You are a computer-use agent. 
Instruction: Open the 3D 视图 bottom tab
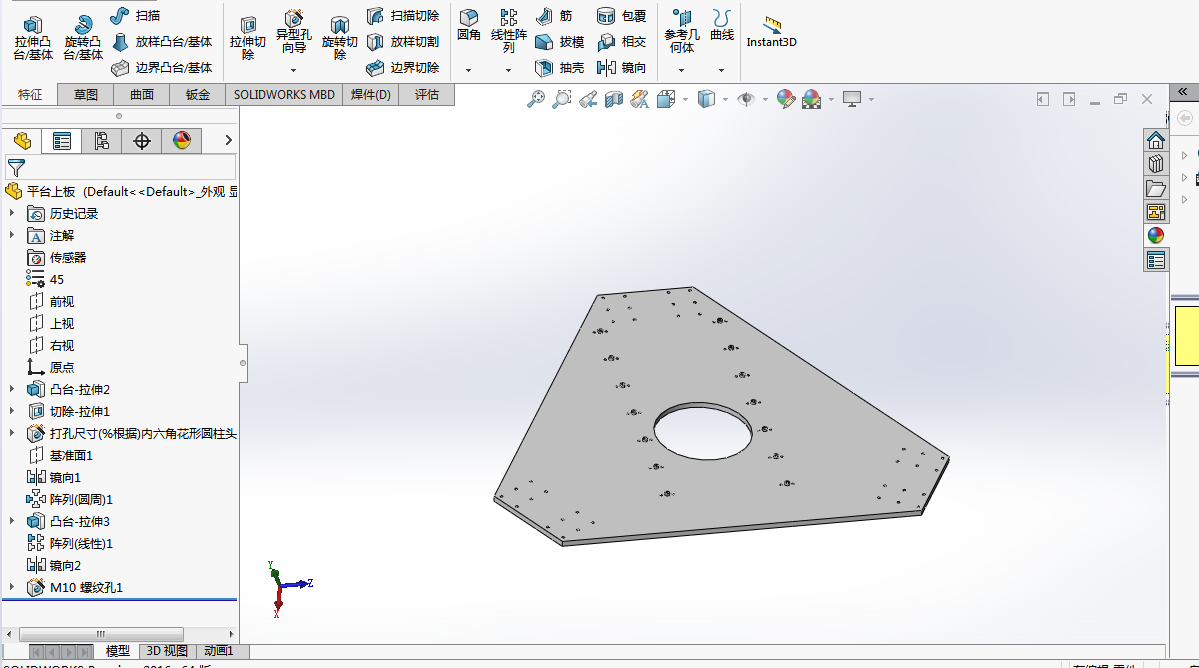167,651
